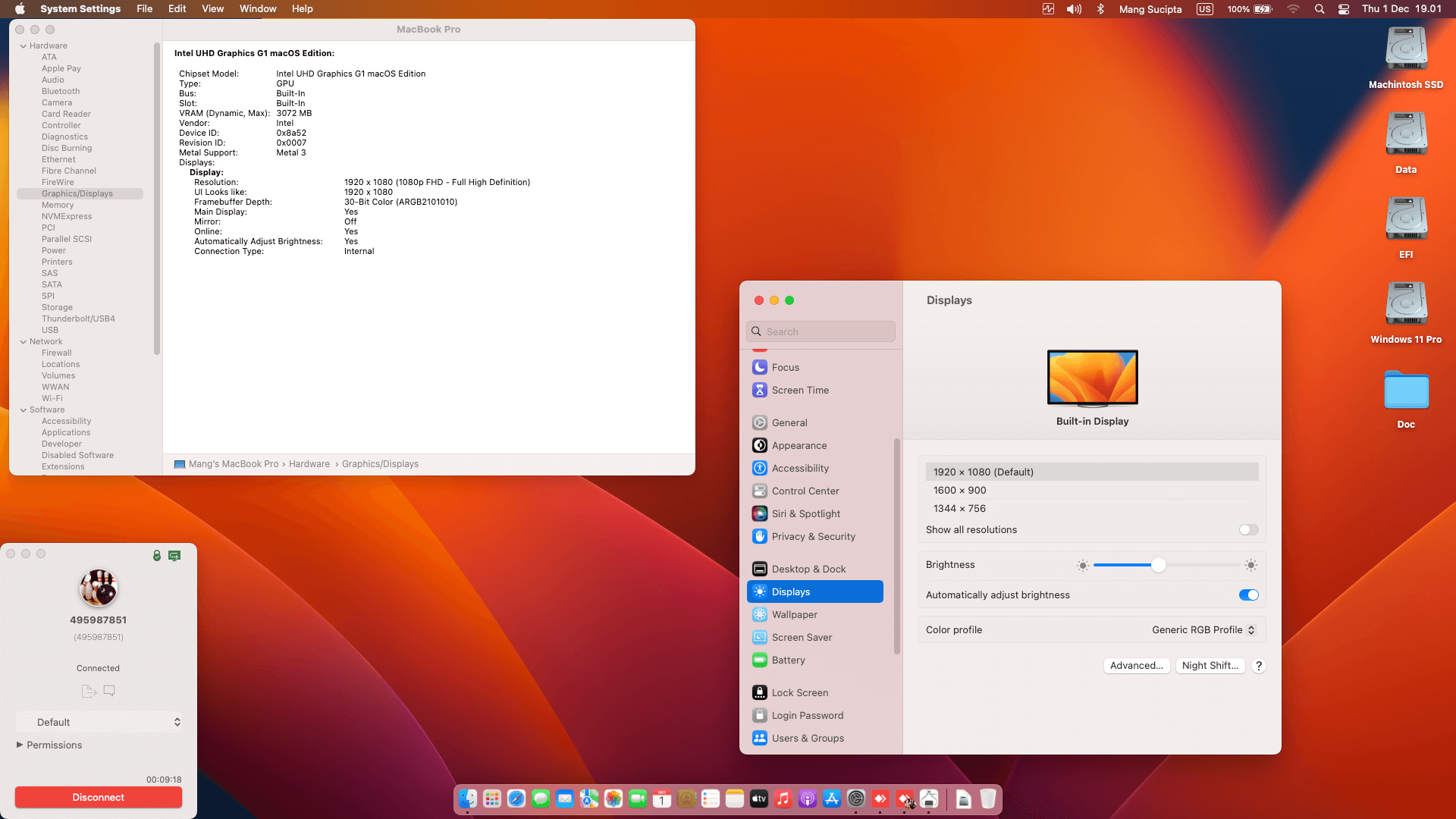Open the Default profile dropdown in AnyDesk
Screen dimensions: 1456x819
(99, 722)
